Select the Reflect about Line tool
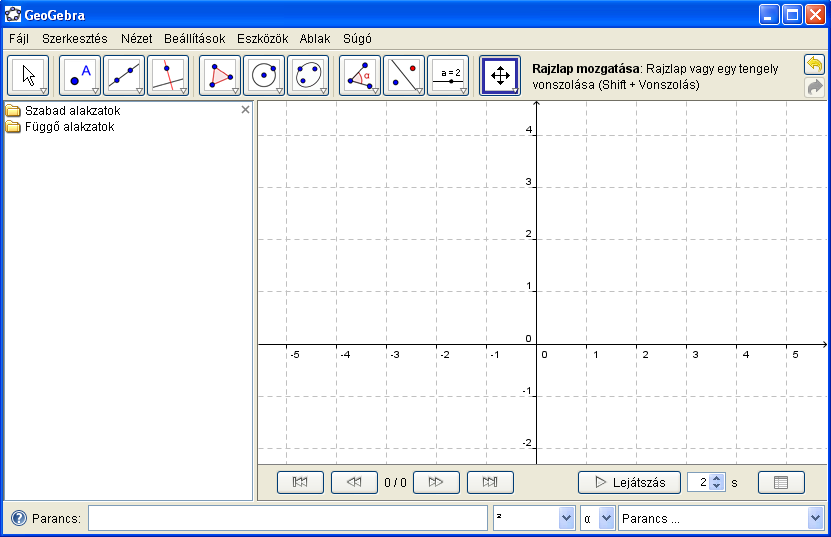Screen dimensions: 831x537 pos(403,76)
